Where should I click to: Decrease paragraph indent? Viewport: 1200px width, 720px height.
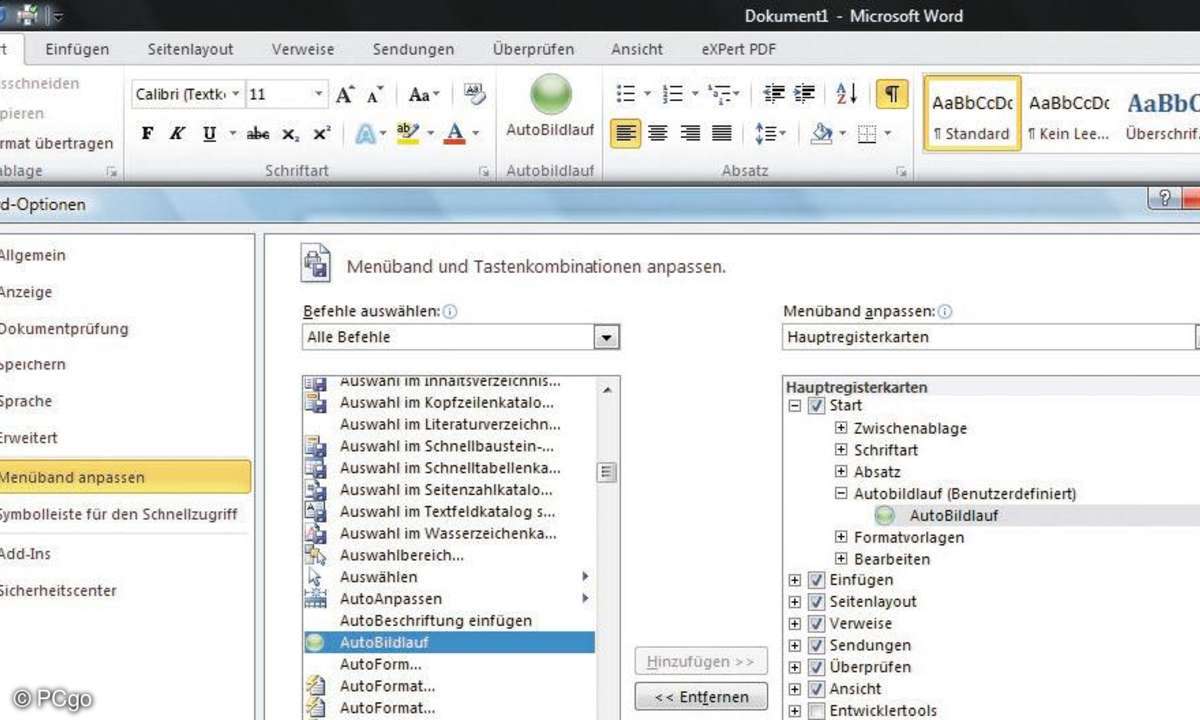(774, 94)
